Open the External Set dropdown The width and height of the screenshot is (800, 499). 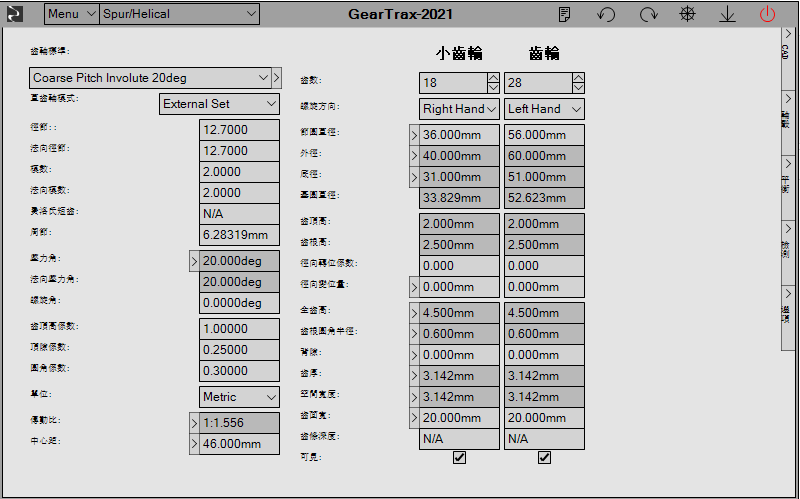point(219,104)
